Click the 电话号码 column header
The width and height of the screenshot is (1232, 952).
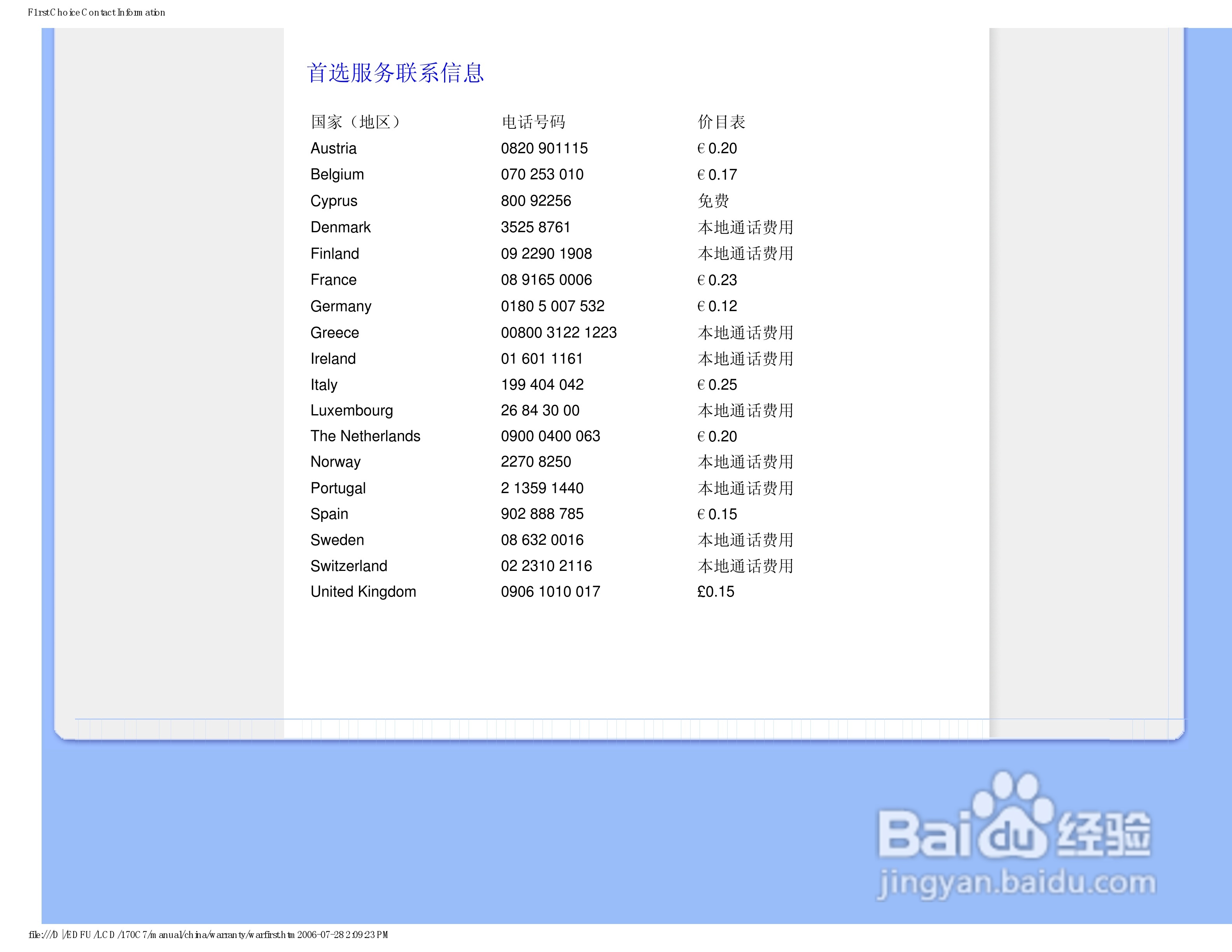pyautogui.click(x=533, y=122)
